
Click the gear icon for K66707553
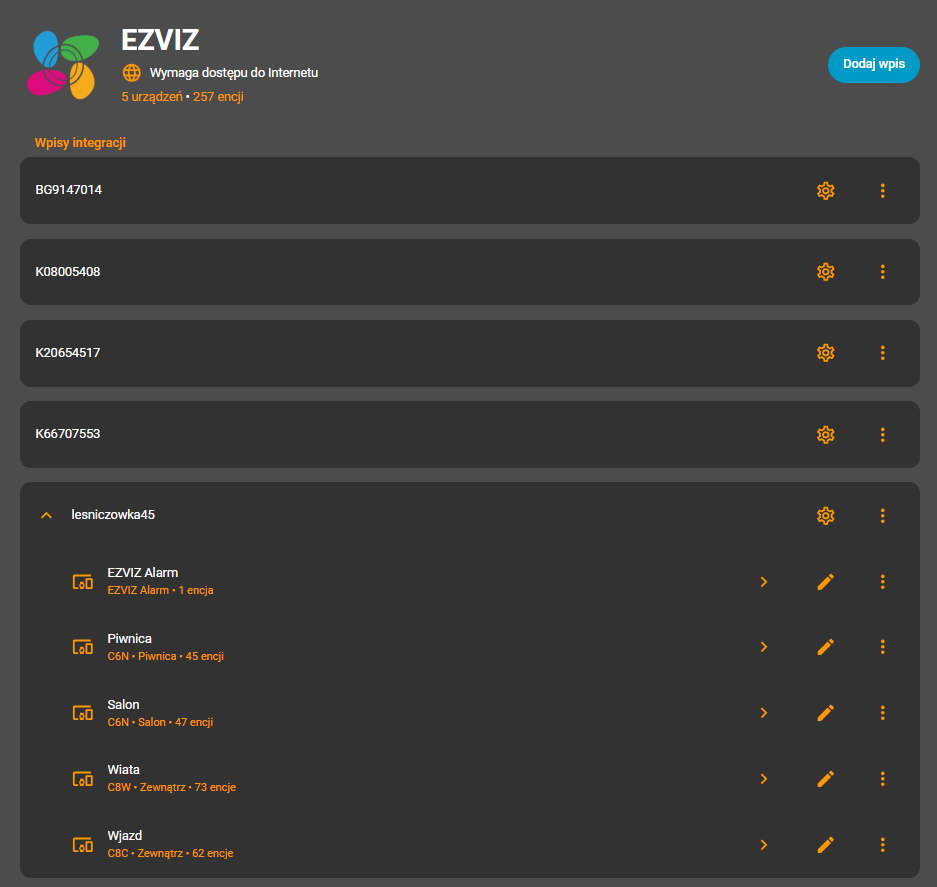coord(825,434)
